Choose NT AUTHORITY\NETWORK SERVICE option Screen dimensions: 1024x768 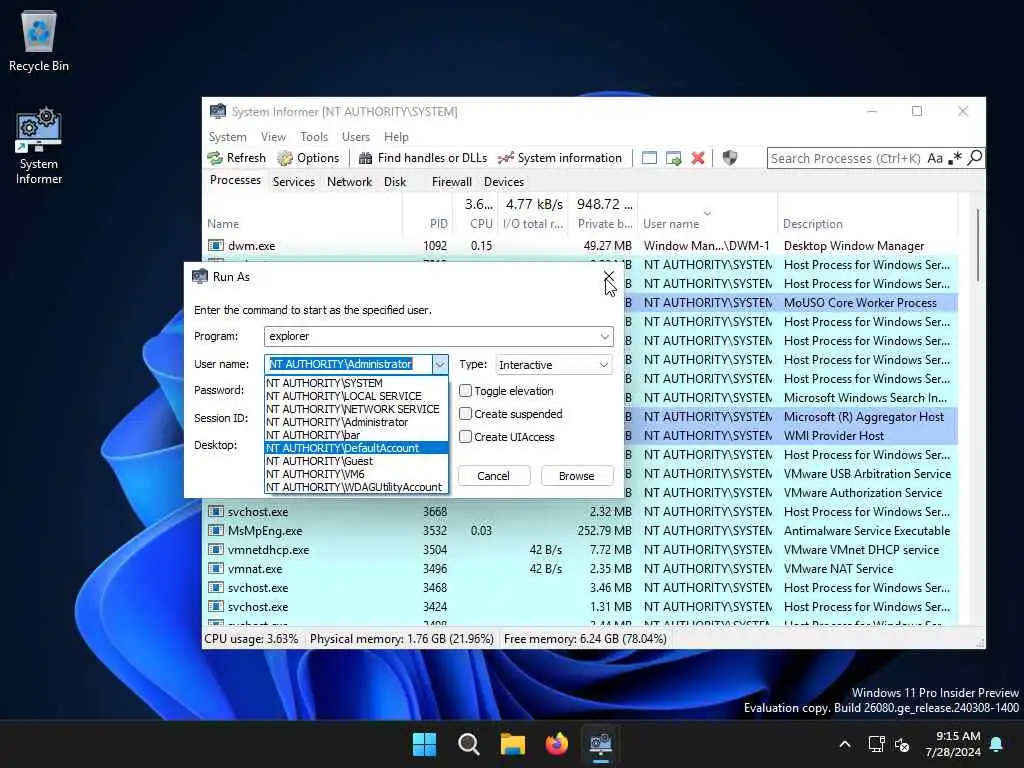click(357, 409)
